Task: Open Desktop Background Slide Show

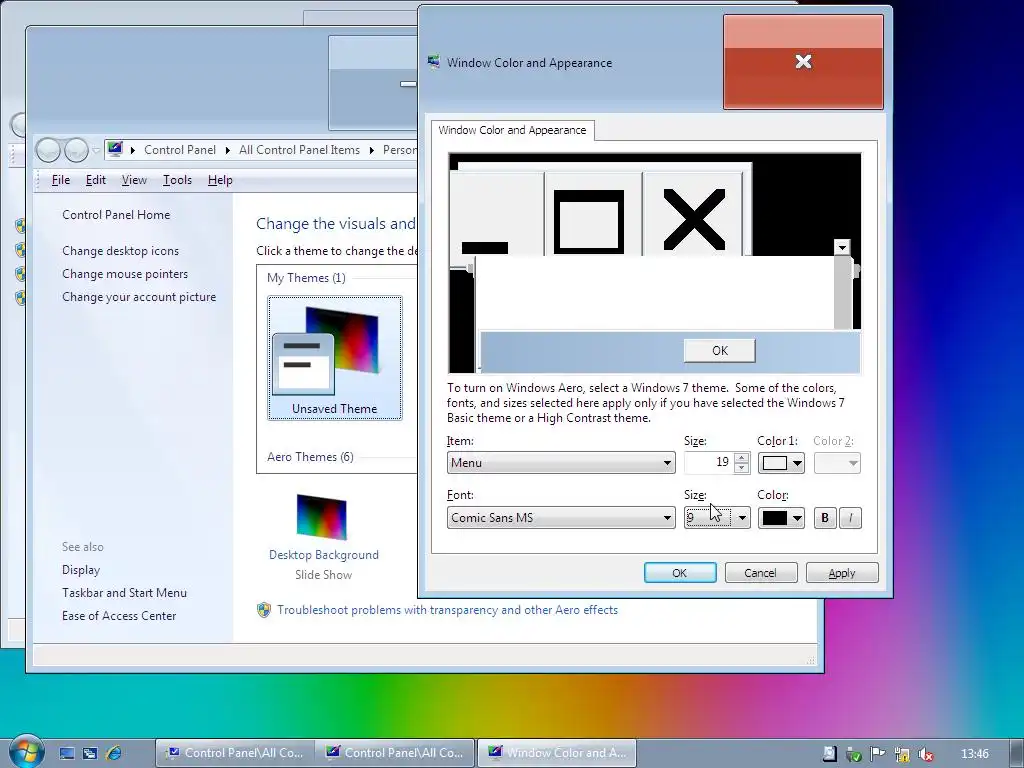Action: coord(324,536)
